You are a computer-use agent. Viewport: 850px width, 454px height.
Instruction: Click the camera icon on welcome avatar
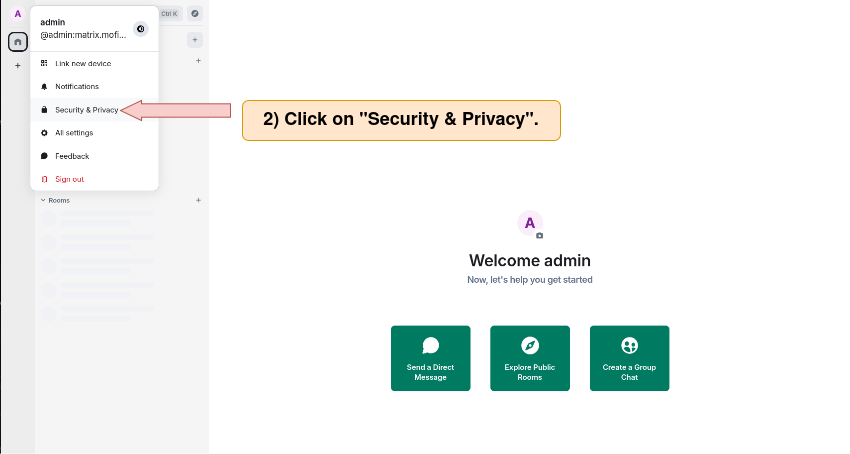point(539,235)
